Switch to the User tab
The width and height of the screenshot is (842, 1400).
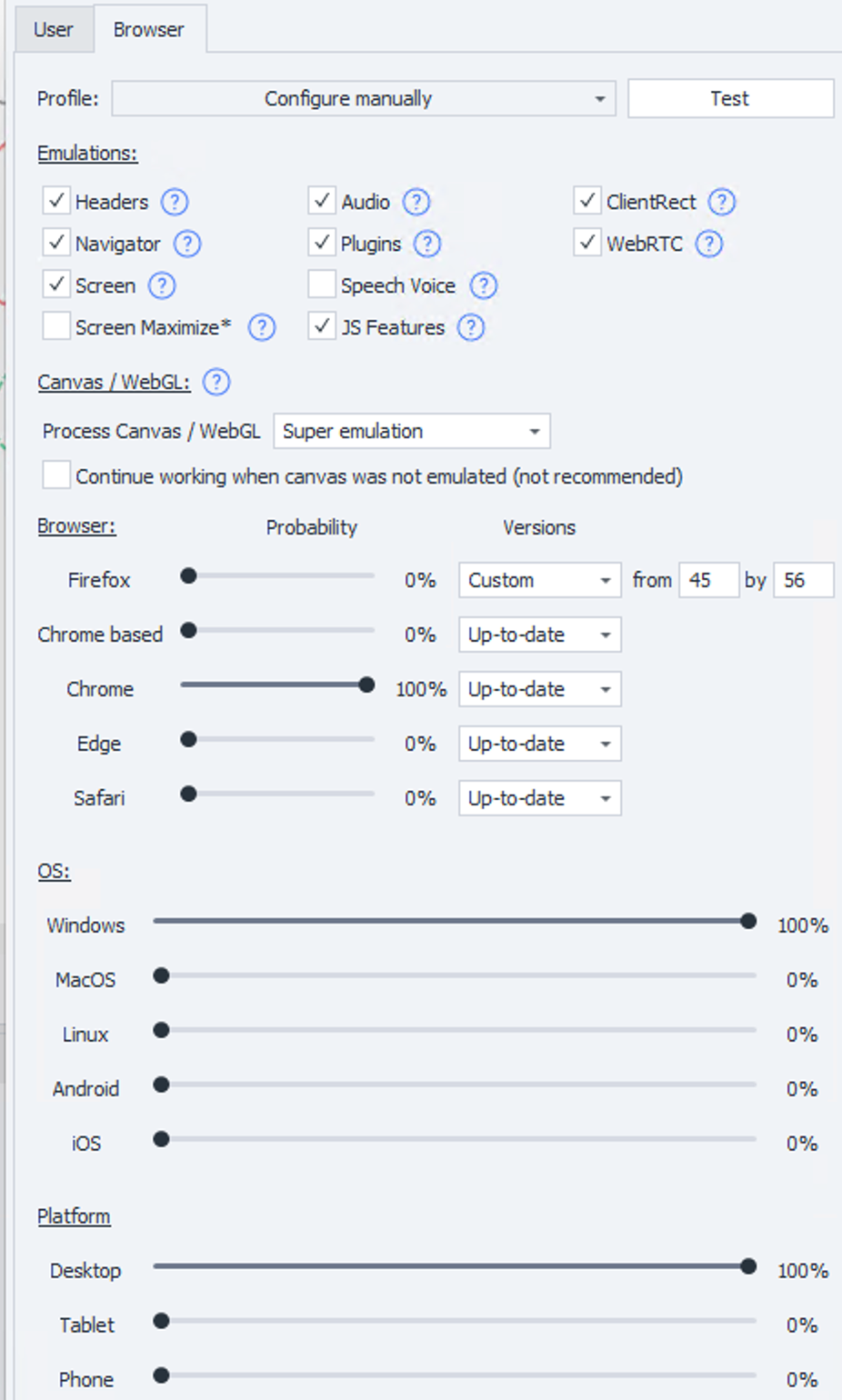[x=53, y=29]
